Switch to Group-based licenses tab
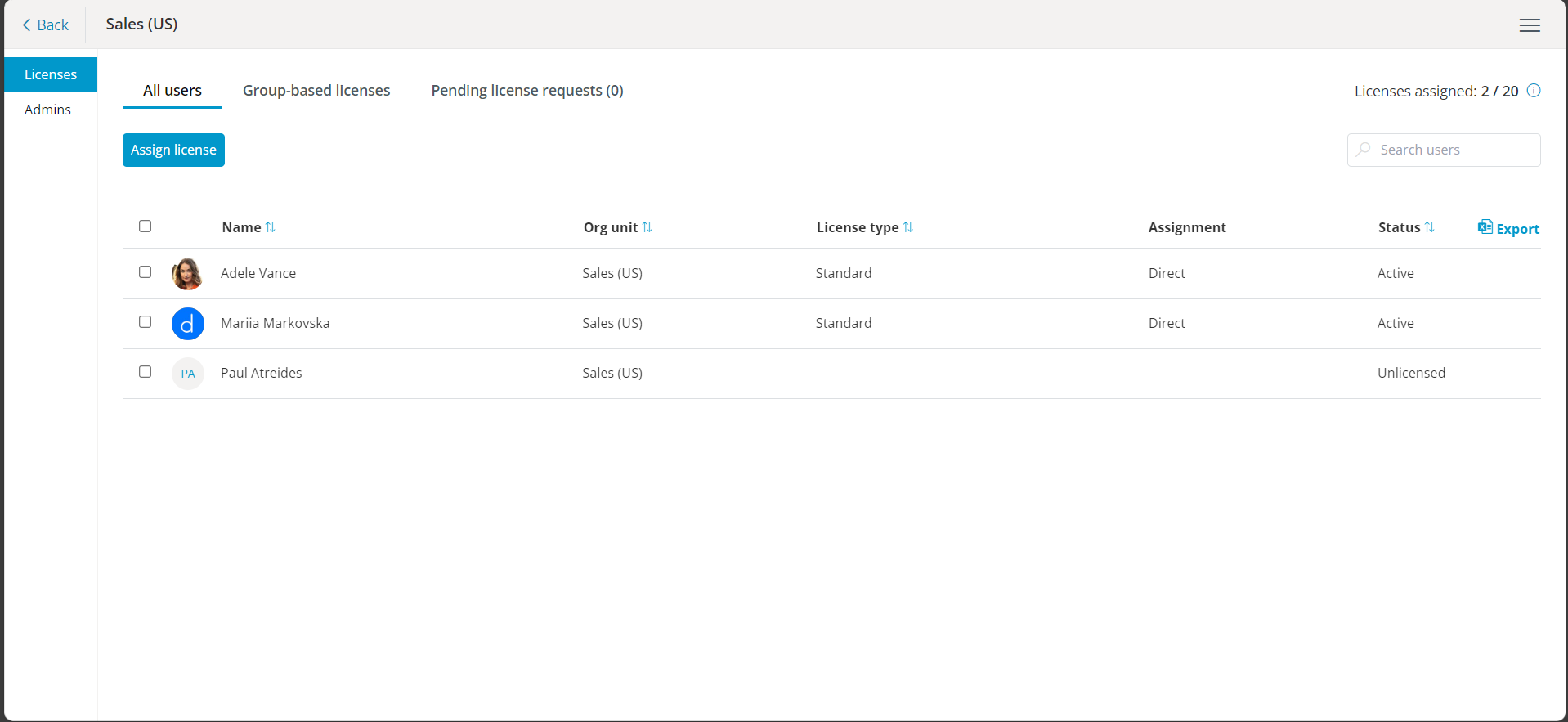This screenshot has height=722, width=1568. [x=316, y=91]
